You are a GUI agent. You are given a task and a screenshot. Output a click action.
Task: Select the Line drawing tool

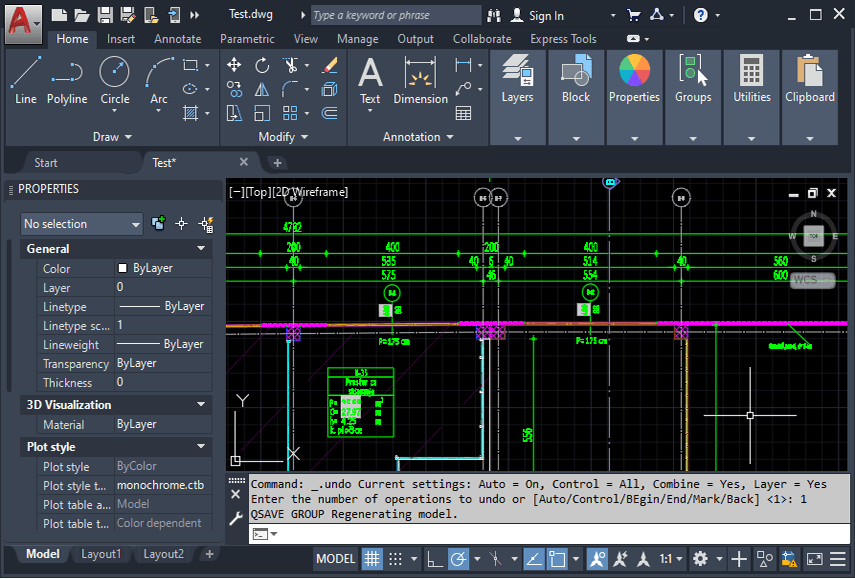click(25, 71)
